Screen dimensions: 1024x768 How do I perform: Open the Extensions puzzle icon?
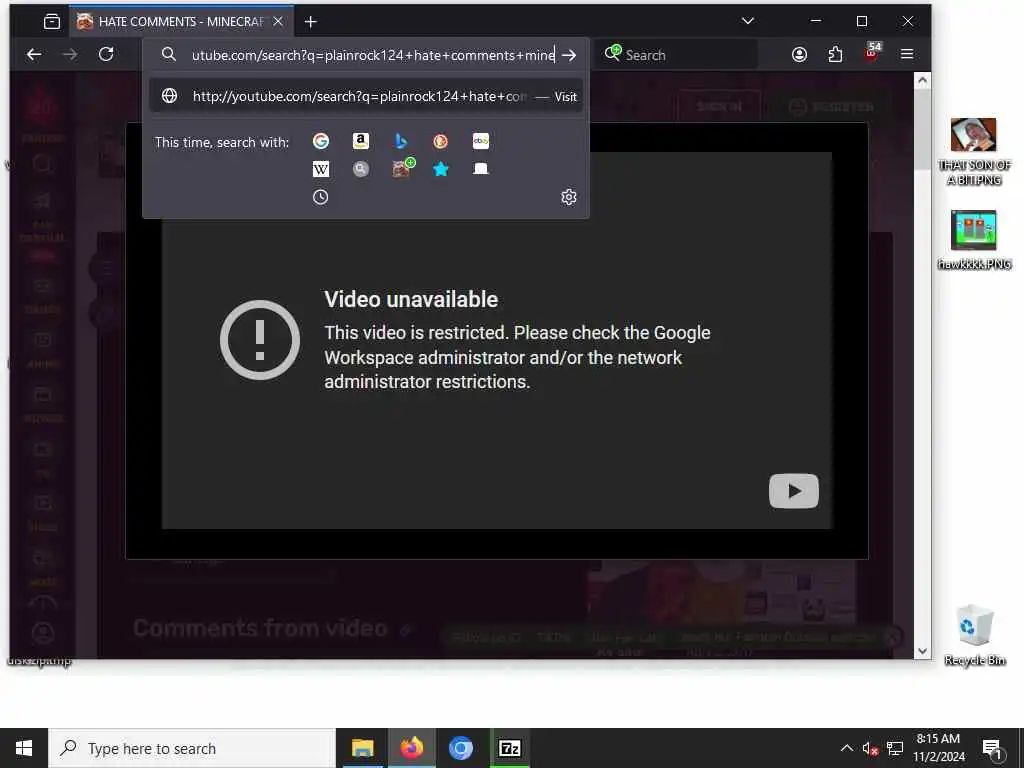tap(835, 54)
